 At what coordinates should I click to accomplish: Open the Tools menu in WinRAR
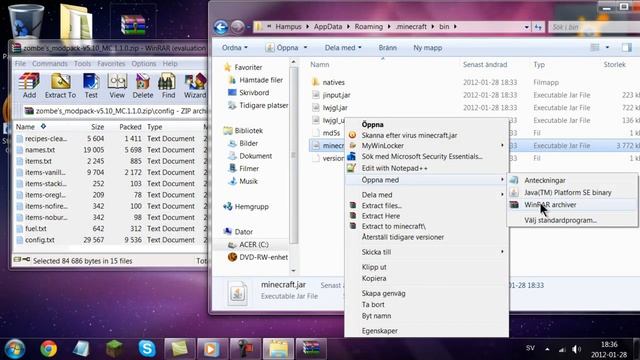(82, 64)
